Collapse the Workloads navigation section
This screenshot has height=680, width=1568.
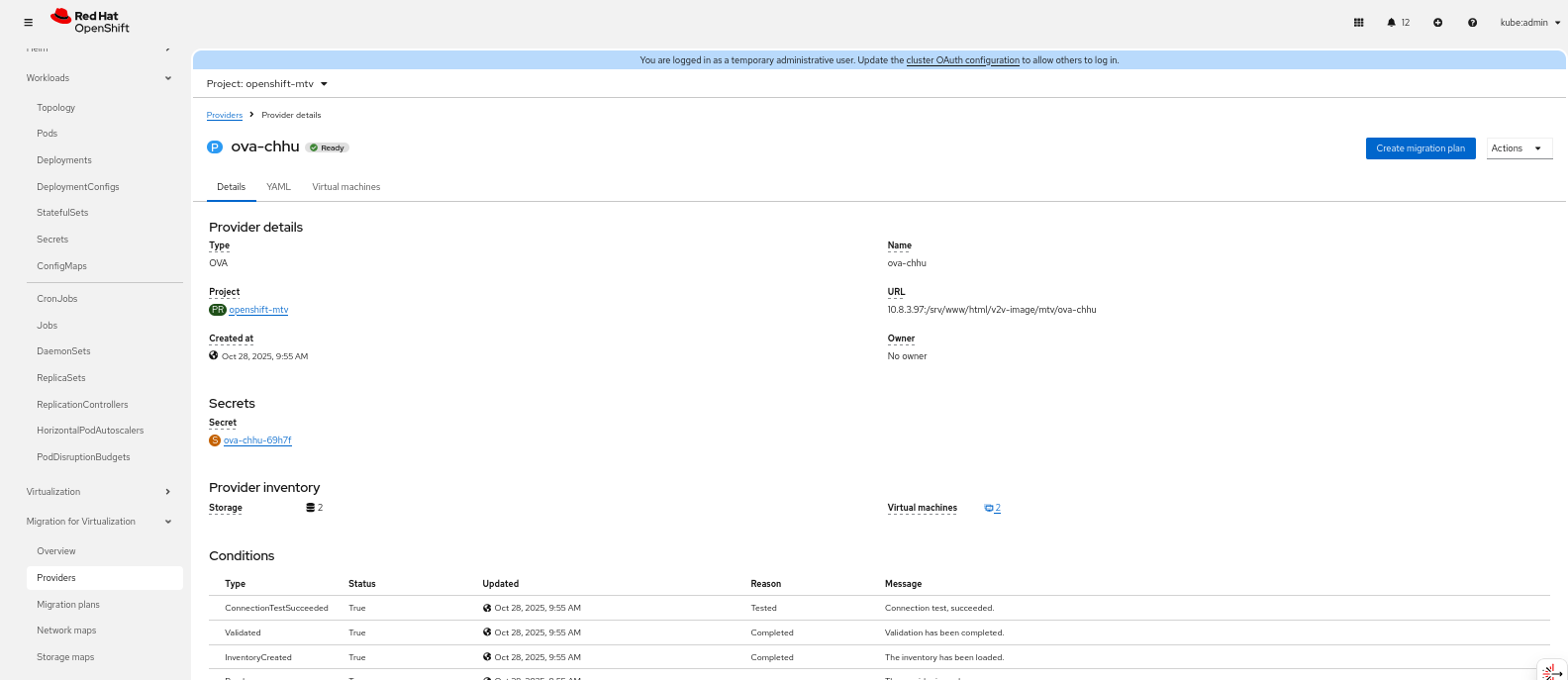click(x=99, y=77)
